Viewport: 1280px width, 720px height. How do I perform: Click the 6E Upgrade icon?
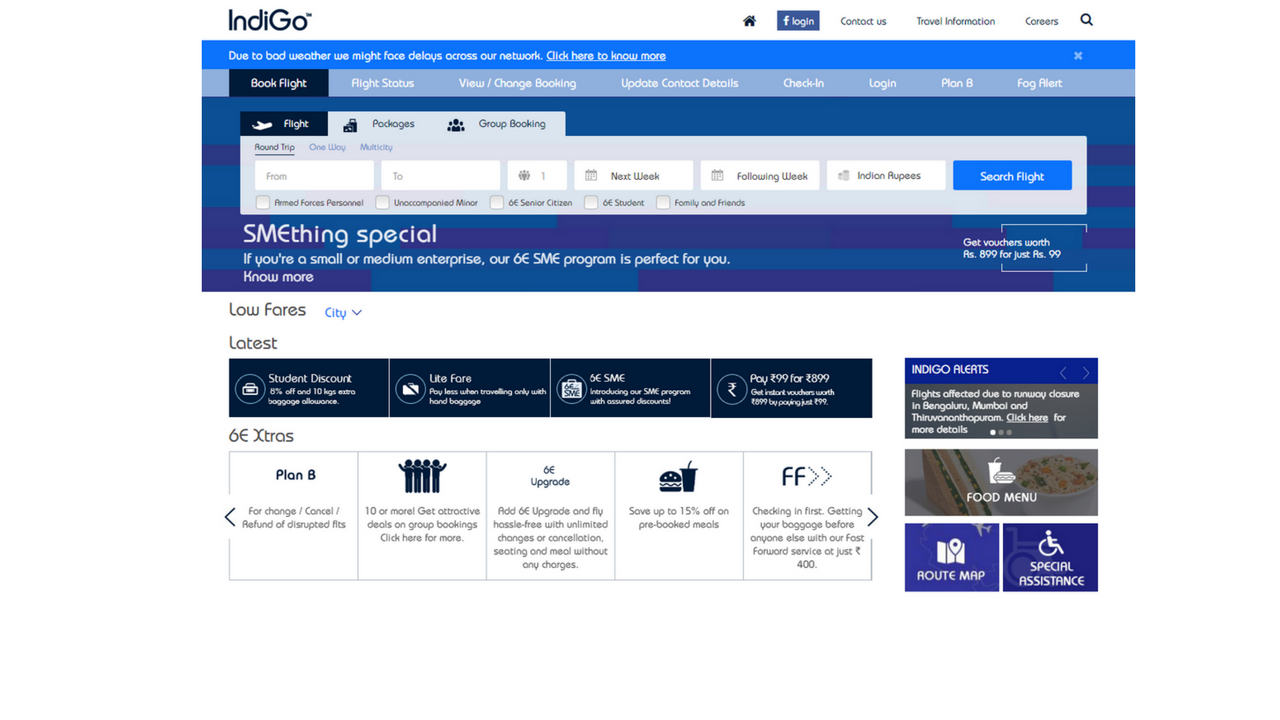coord(550,476)
